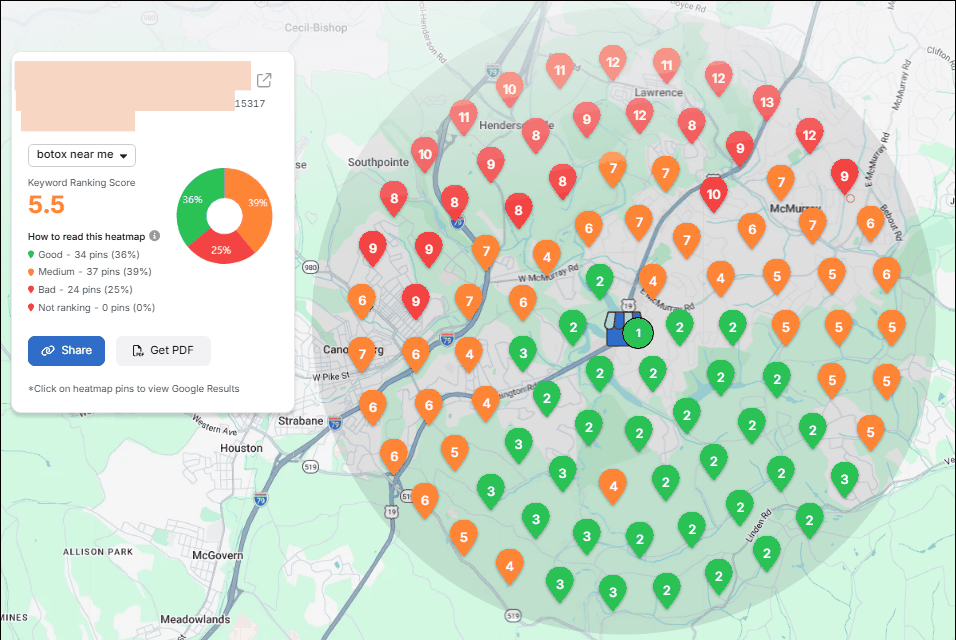Open the "botox near me" keyword dropdown
This screenshot has height=640, width=956.
pos(82,155)
